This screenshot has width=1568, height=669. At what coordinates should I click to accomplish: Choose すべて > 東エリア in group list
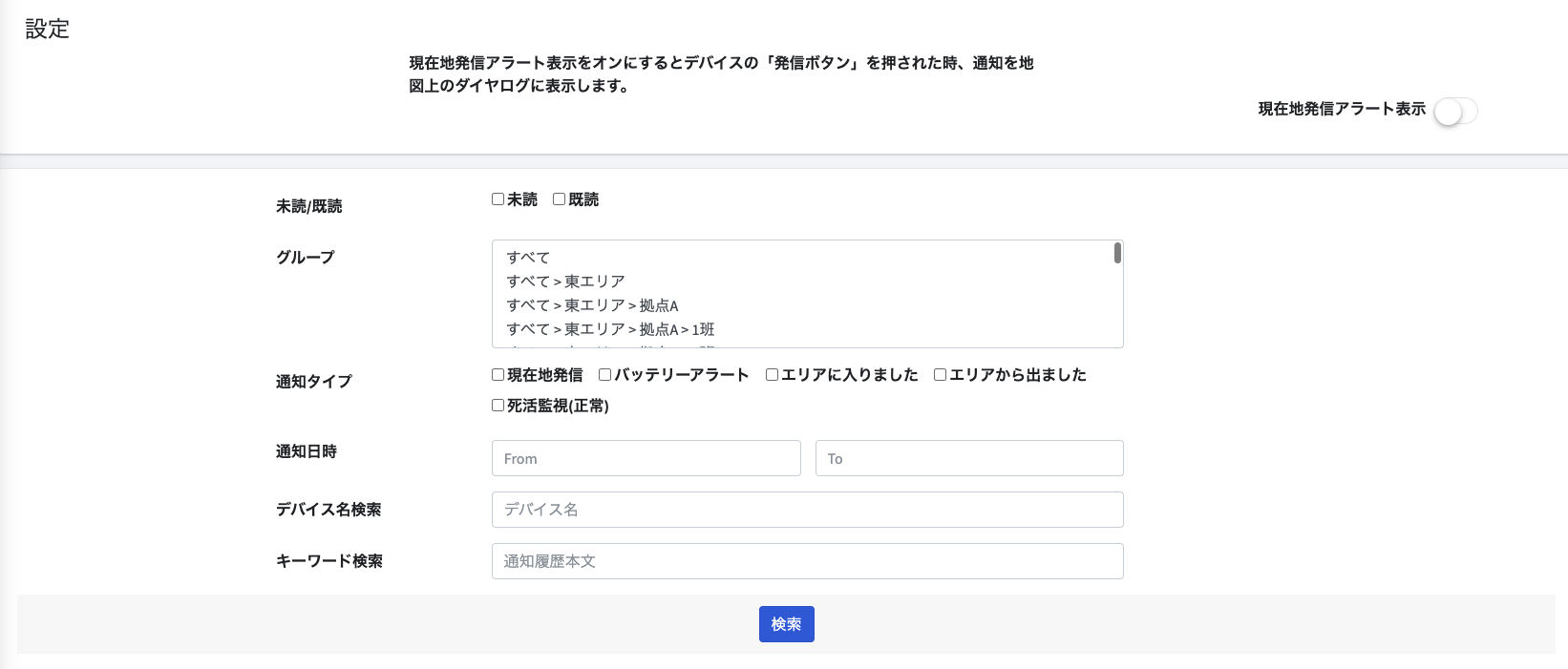[x=565, y=282]
